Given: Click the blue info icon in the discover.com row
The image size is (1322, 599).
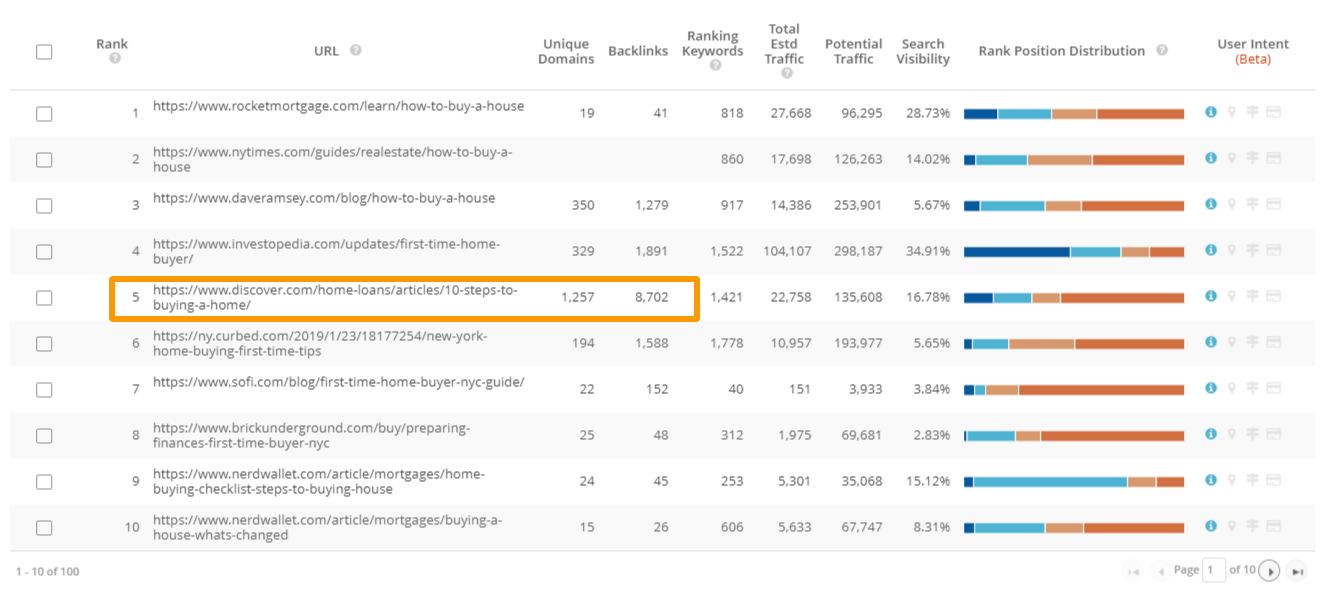Looking at the screenshot, I should [x=1211, y=297].
